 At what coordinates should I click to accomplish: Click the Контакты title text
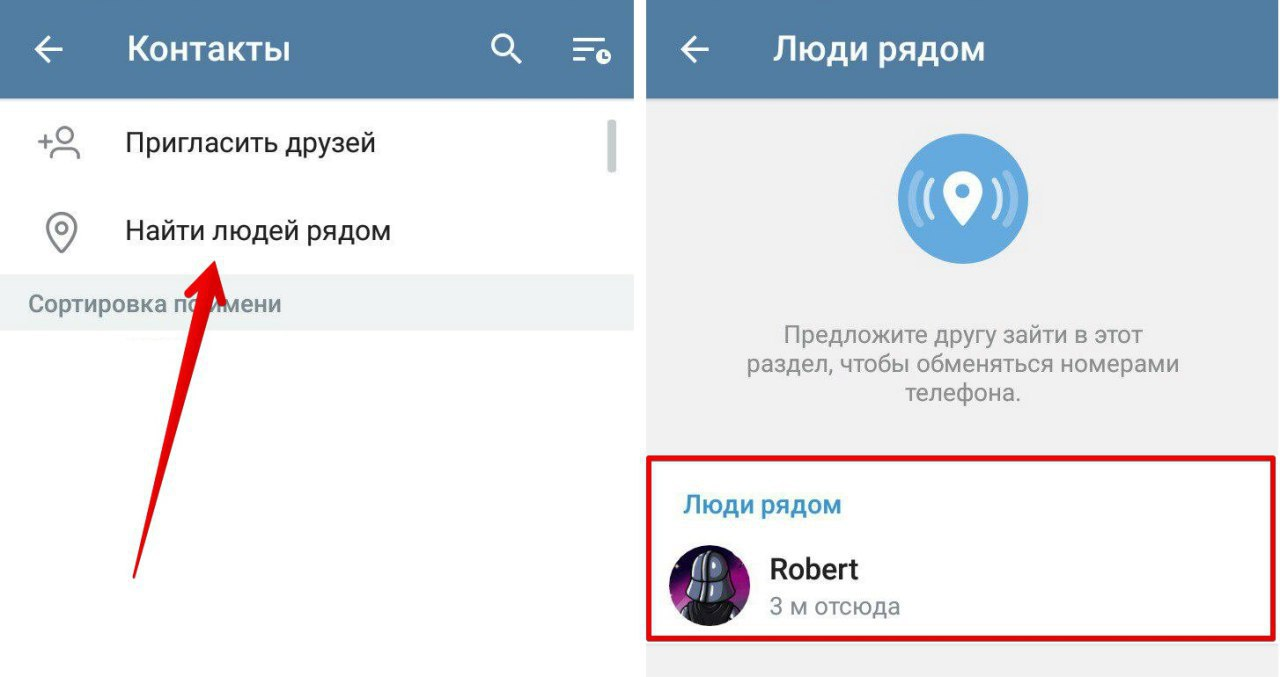(208, 49)
